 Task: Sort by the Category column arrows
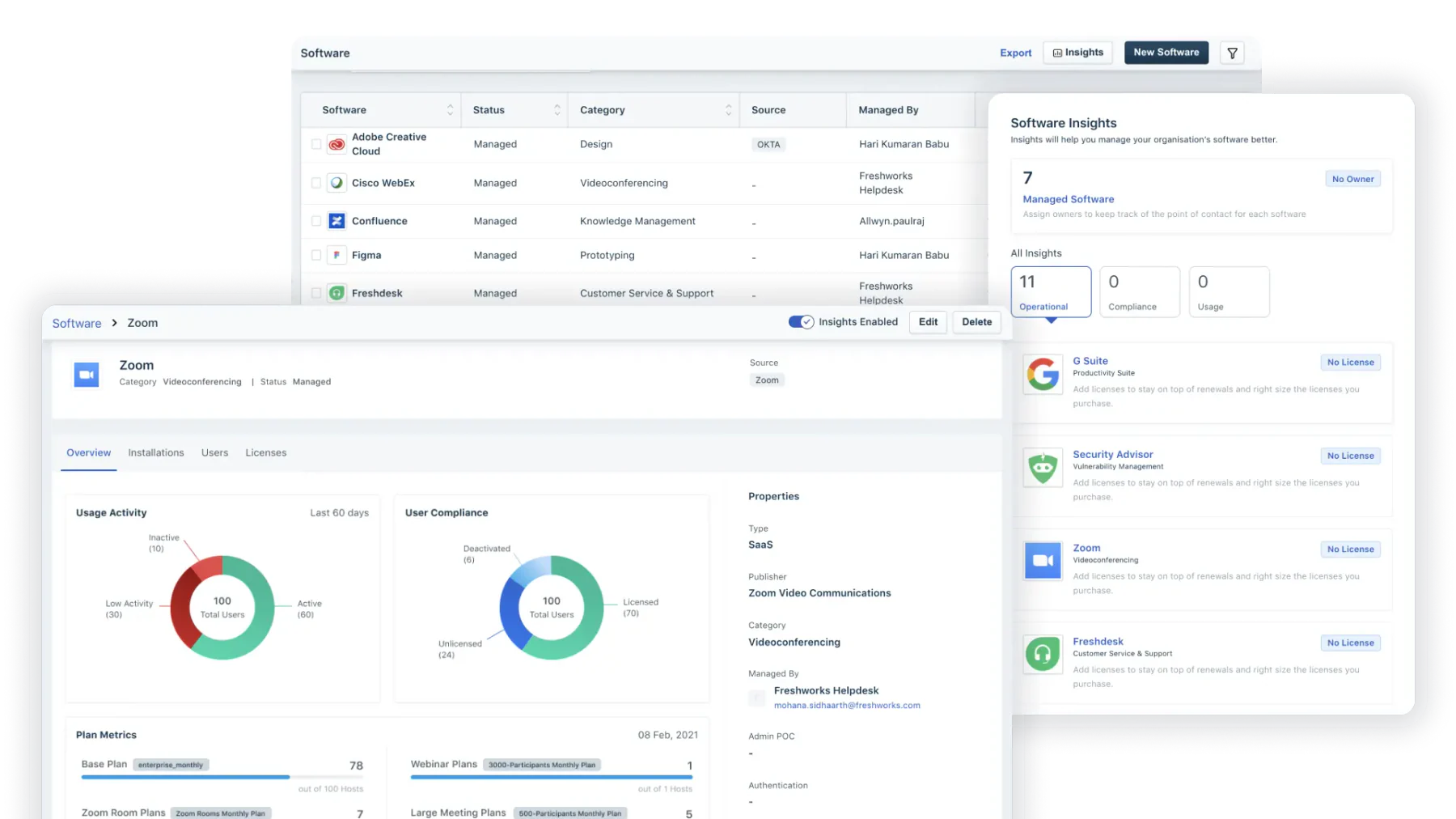pyautogui.click(x=728, y=110)
